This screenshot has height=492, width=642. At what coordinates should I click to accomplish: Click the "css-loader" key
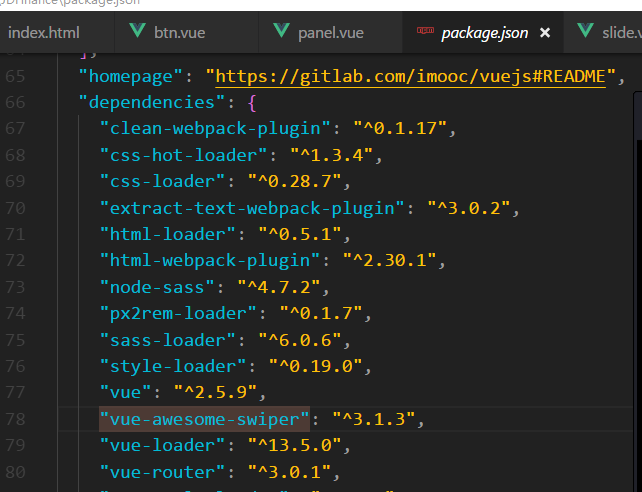(162, 181)
